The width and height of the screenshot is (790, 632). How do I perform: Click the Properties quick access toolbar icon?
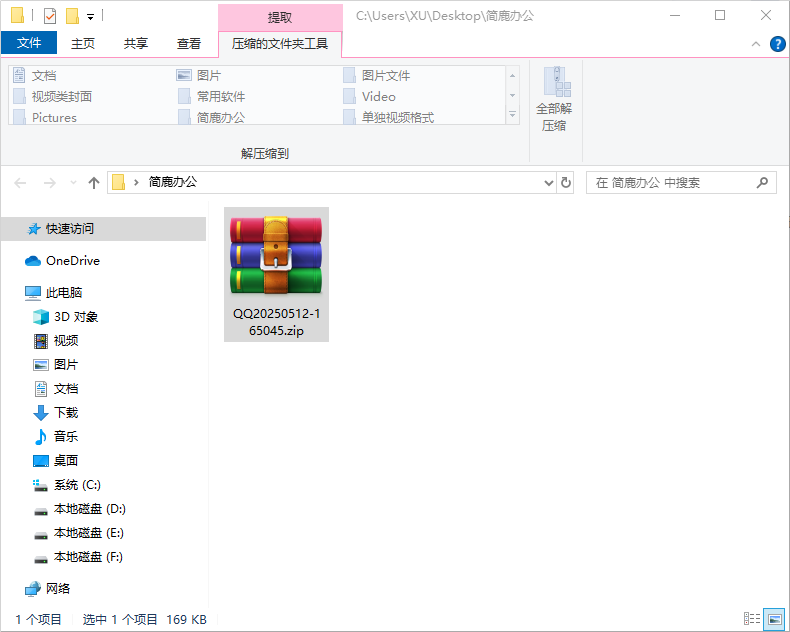(x=50, y=16)
